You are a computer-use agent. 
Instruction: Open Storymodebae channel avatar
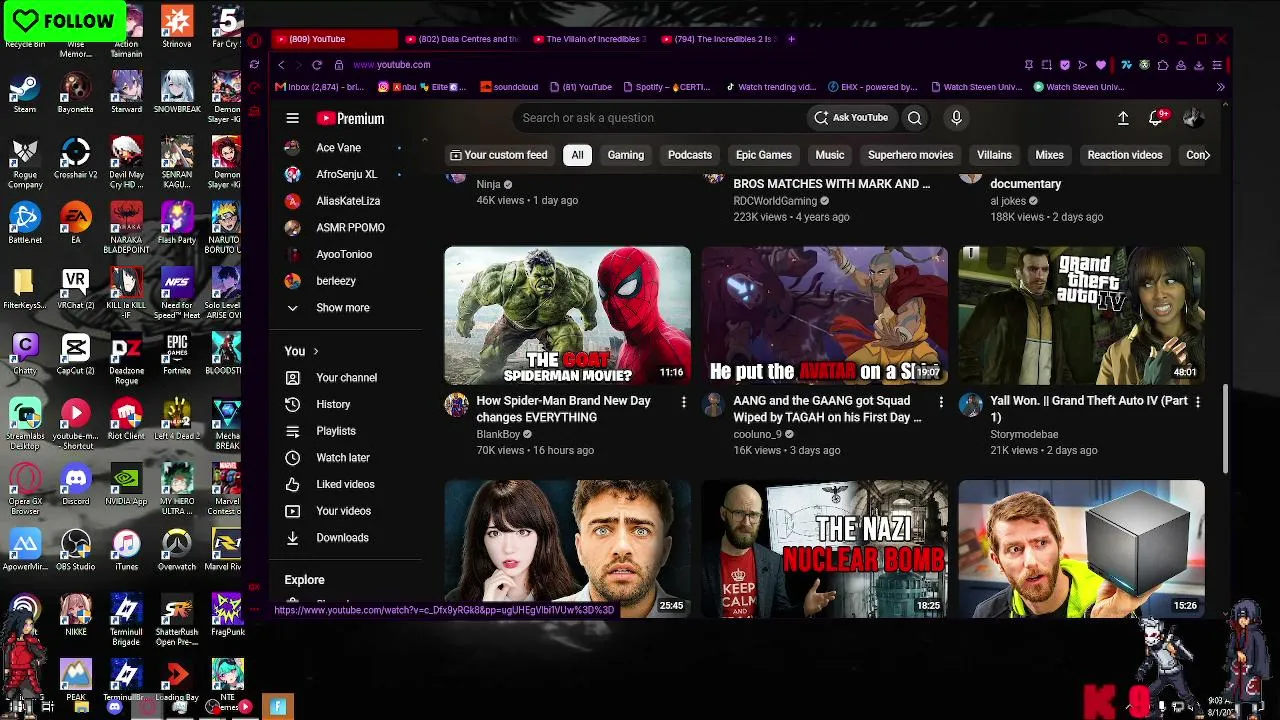pyautogui.click(x=971, y=404)
